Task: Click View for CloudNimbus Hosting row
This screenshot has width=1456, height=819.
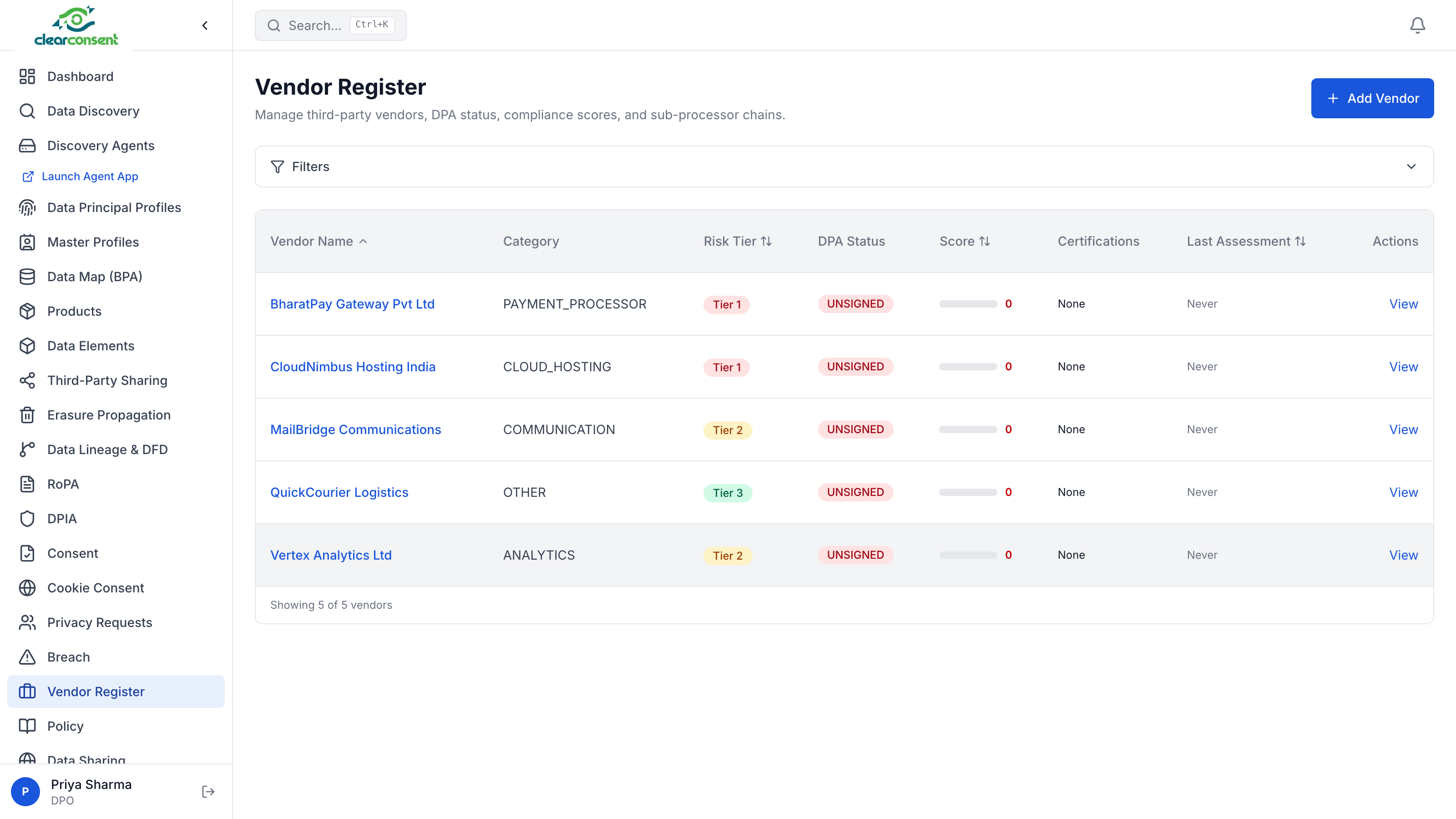Action: click(x=1403, y=367)
